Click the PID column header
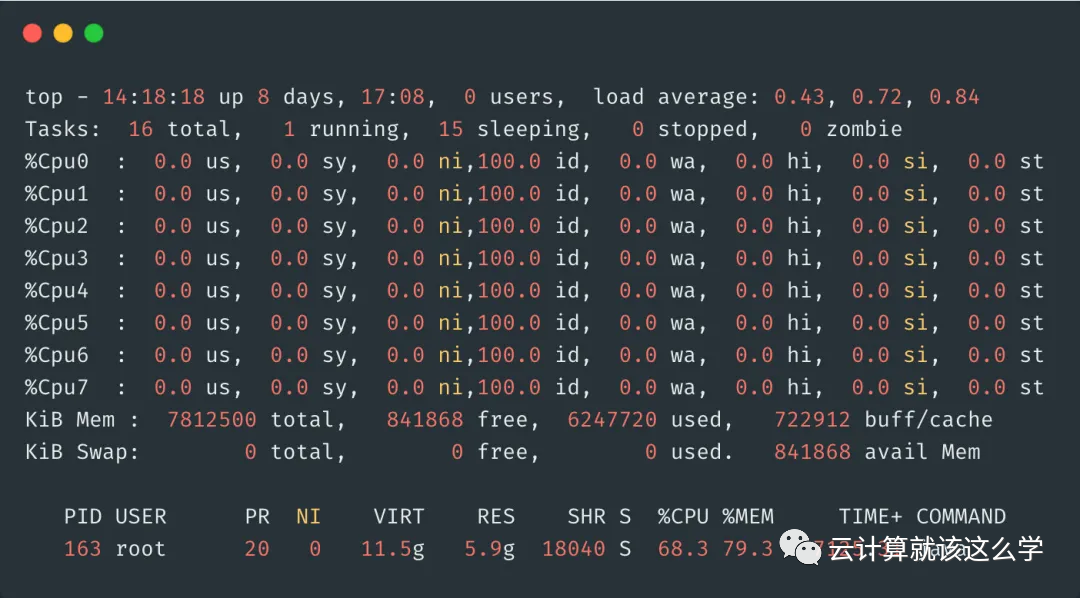This screenshot has width=1080, height=598. click(x=83, y=517)
